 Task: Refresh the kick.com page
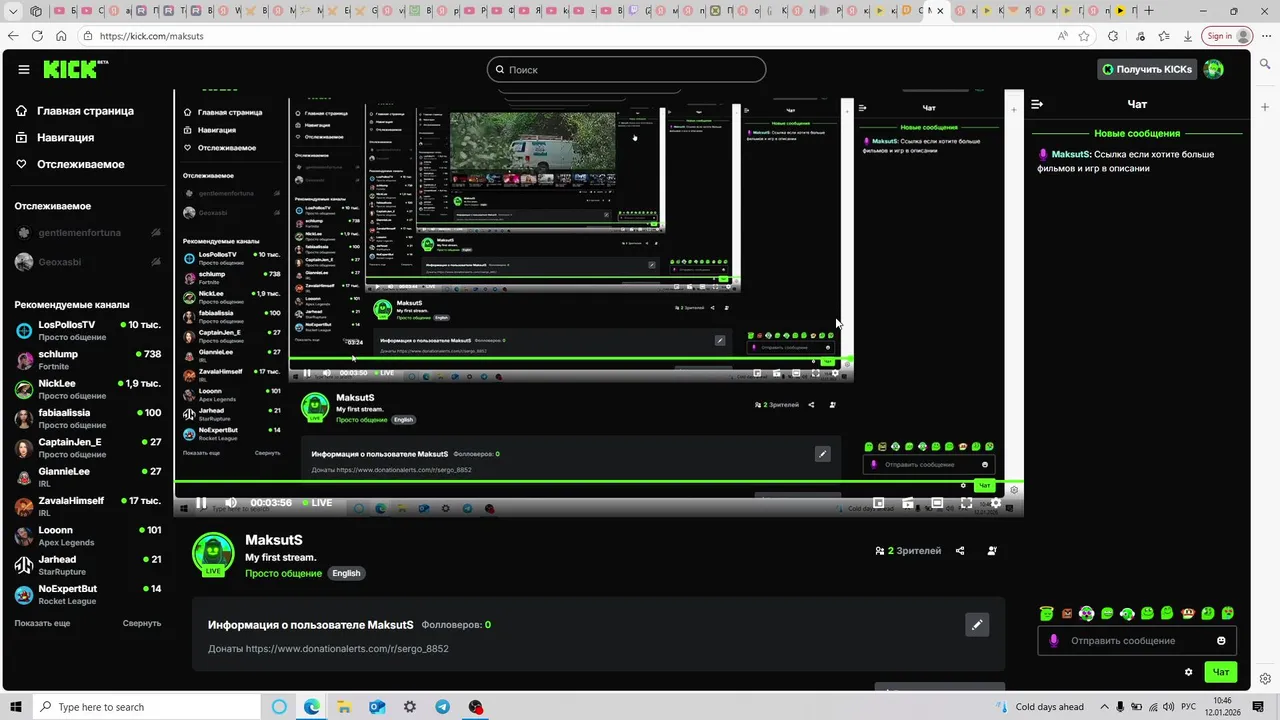37,35
